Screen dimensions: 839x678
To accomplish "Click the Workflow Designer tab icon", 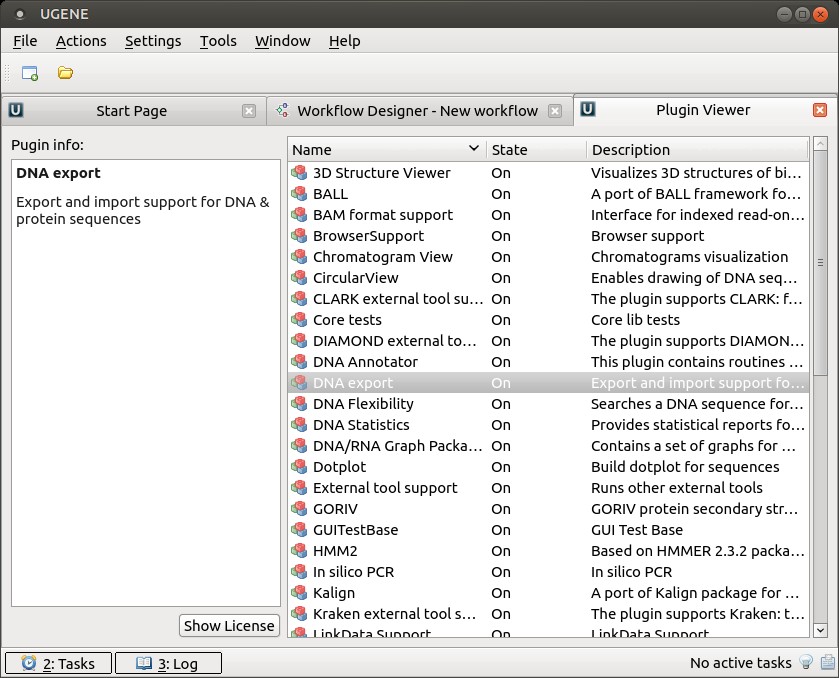I will (x=282, y=110).
